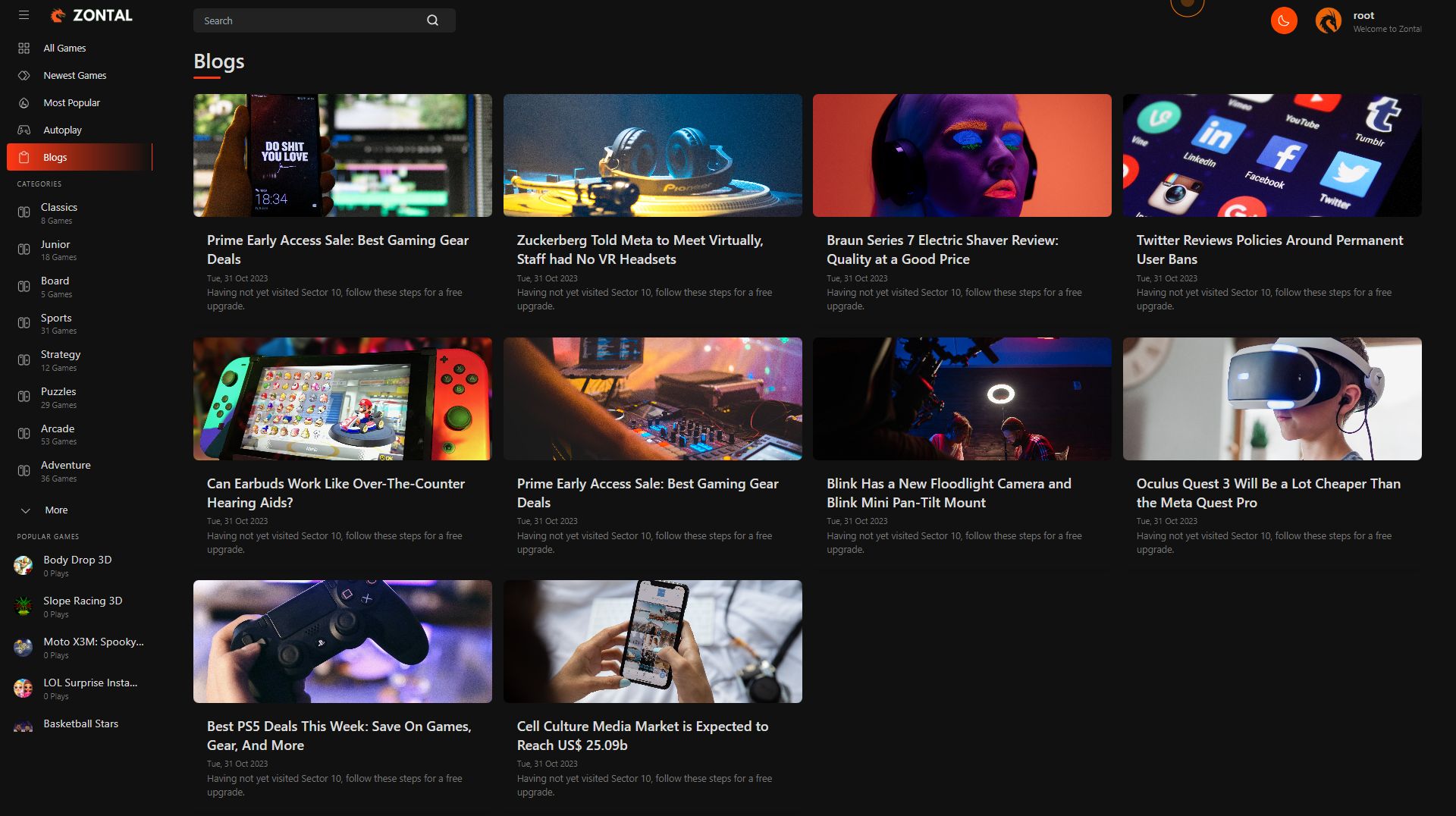Open Newest Games menu item
Screen dimensions: 1456x816
74,75
